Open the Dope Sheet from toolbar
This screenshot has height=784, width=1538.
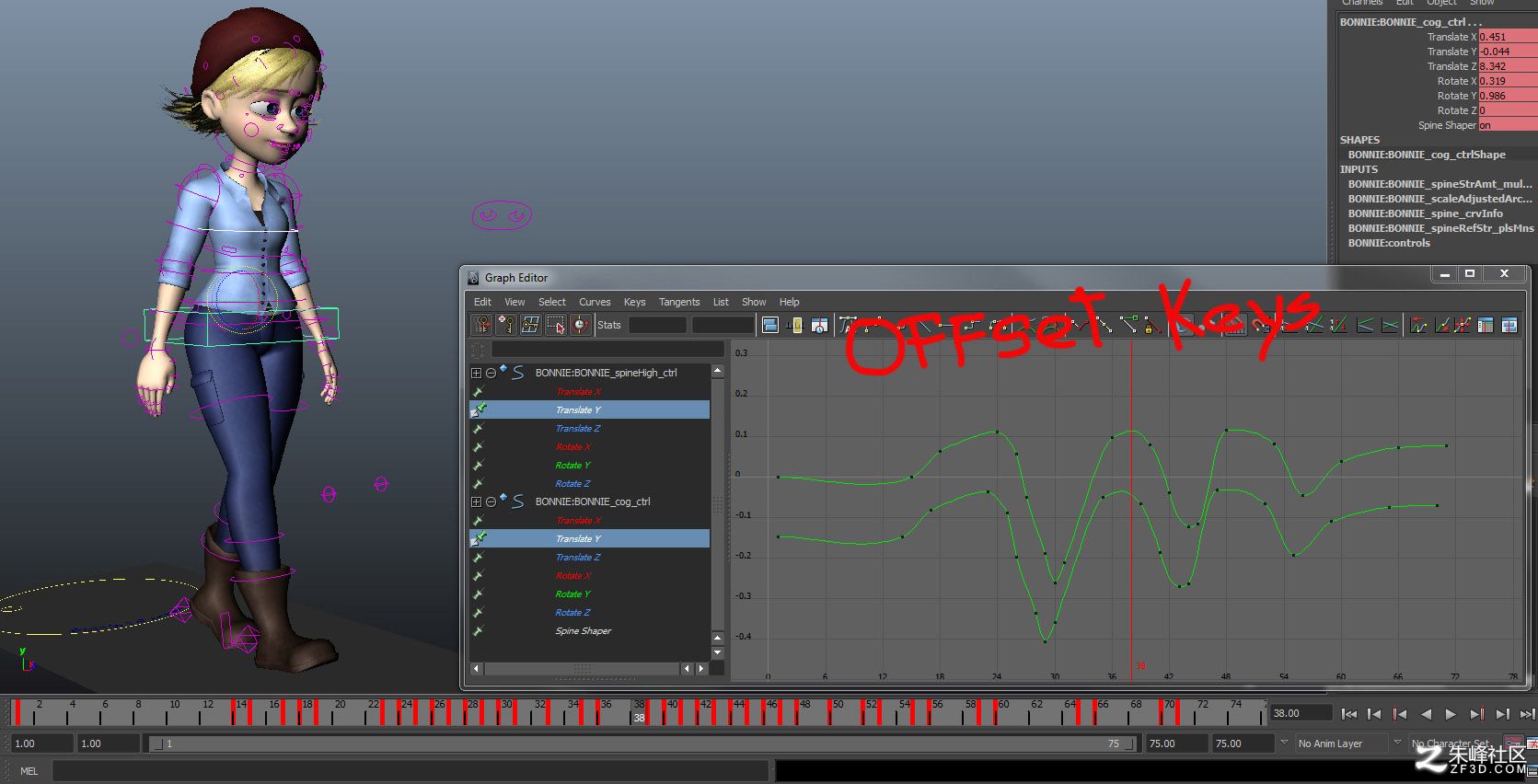point(1486,325)
